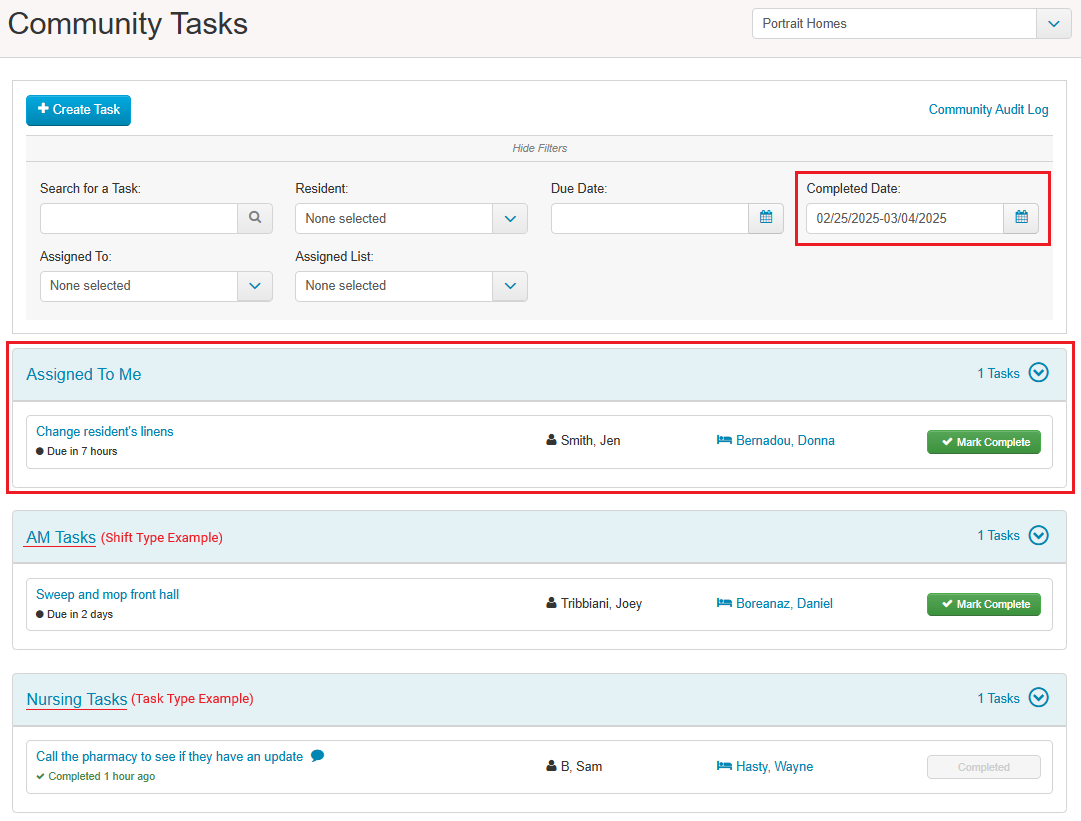Open the Community Audit Log link

point(988,110)
